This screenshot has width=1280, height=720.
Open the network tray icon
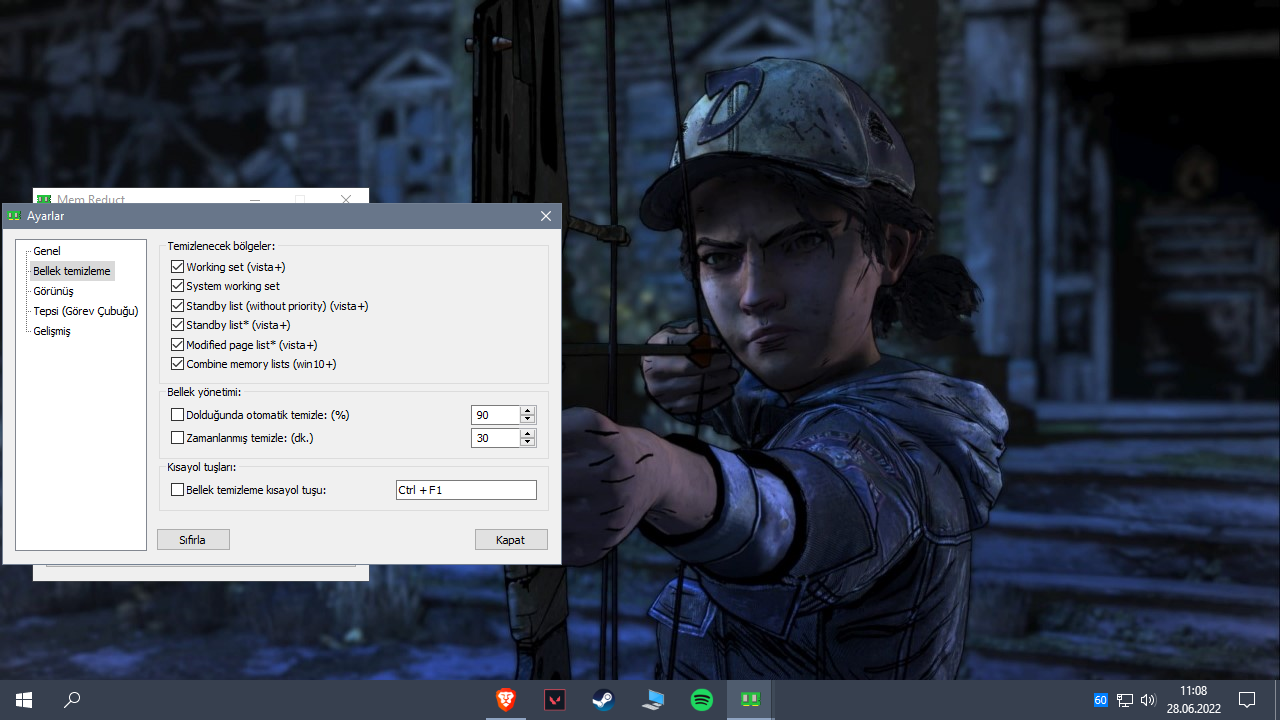(x=1125, y=700)
